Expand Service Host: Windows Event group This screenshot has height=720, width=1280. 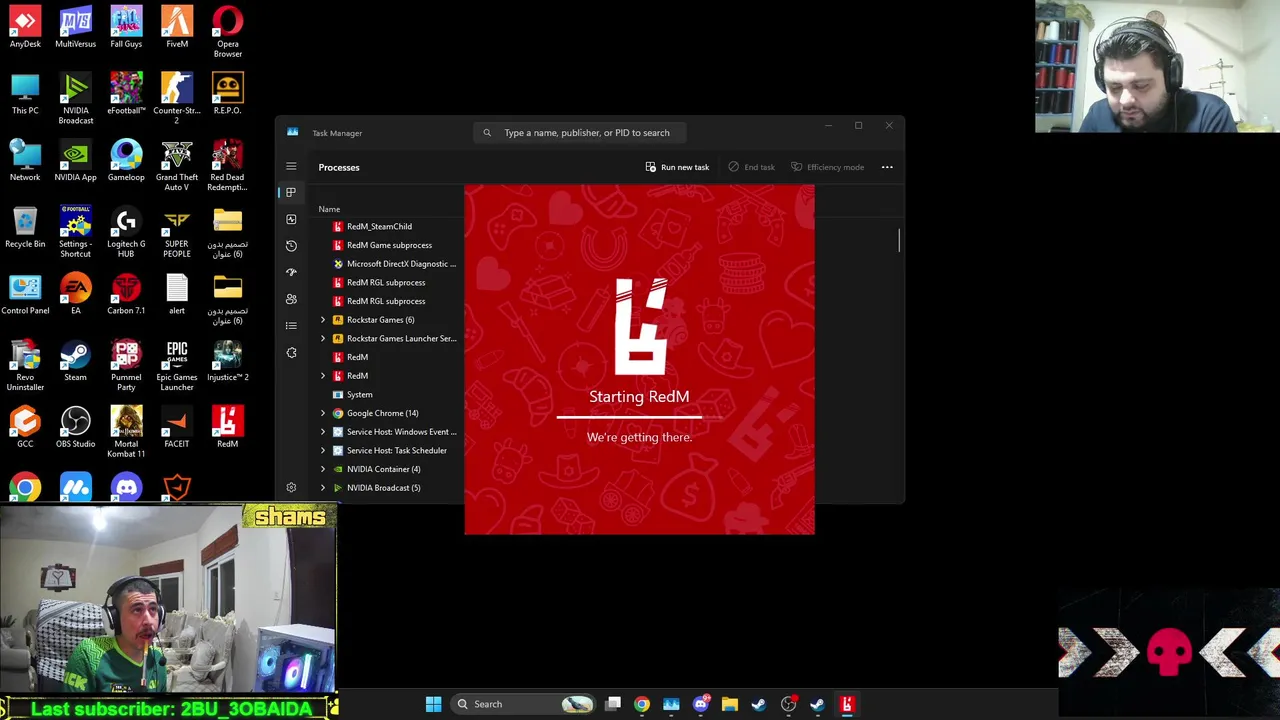323,432
